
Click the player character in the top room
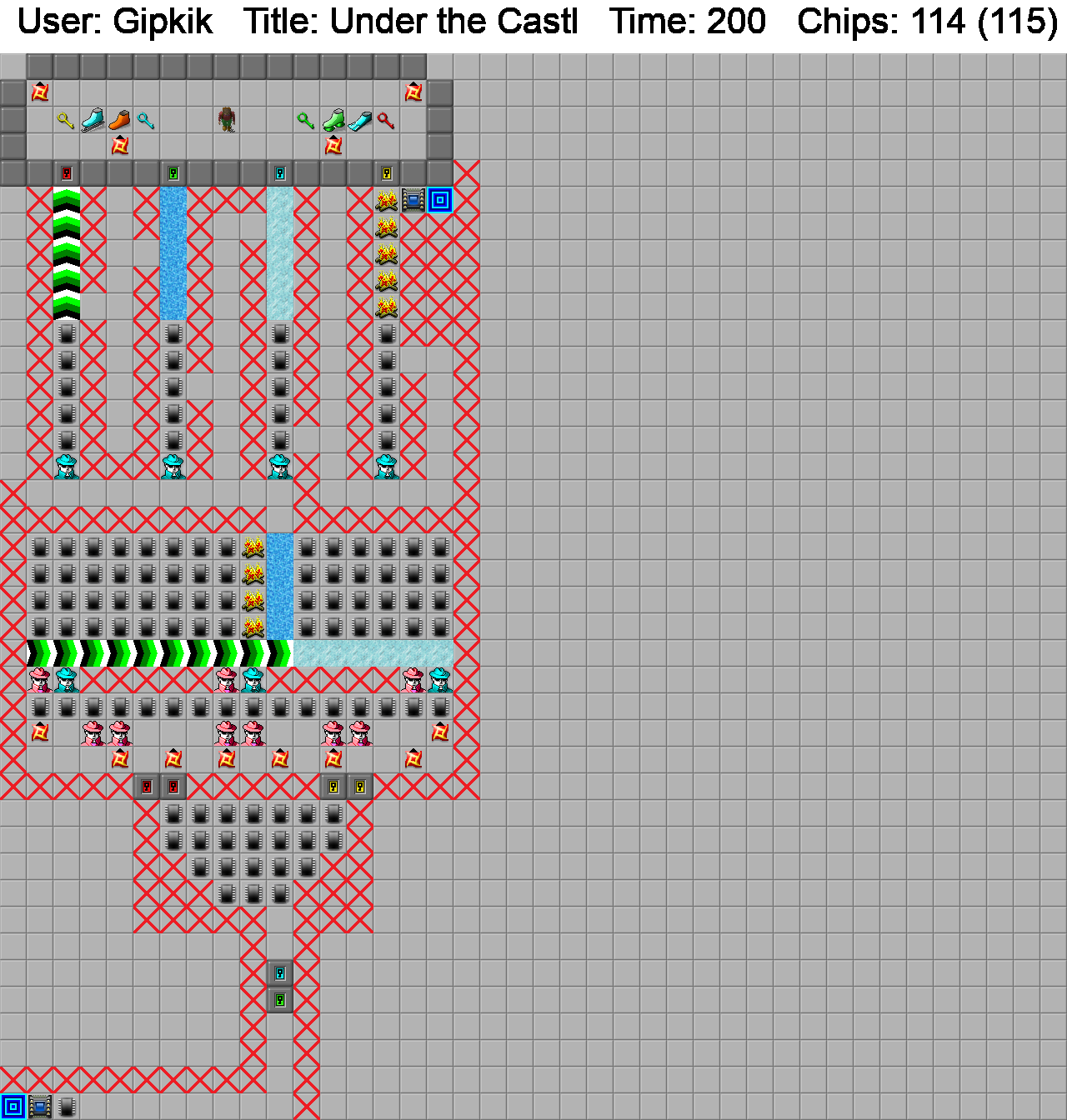coord(227,120)
